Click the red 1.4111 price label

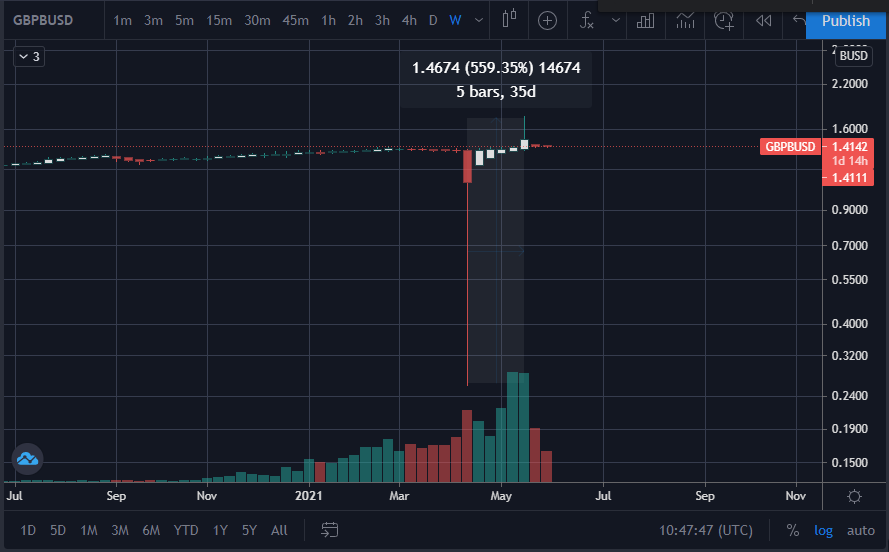[x=849, y=178]
